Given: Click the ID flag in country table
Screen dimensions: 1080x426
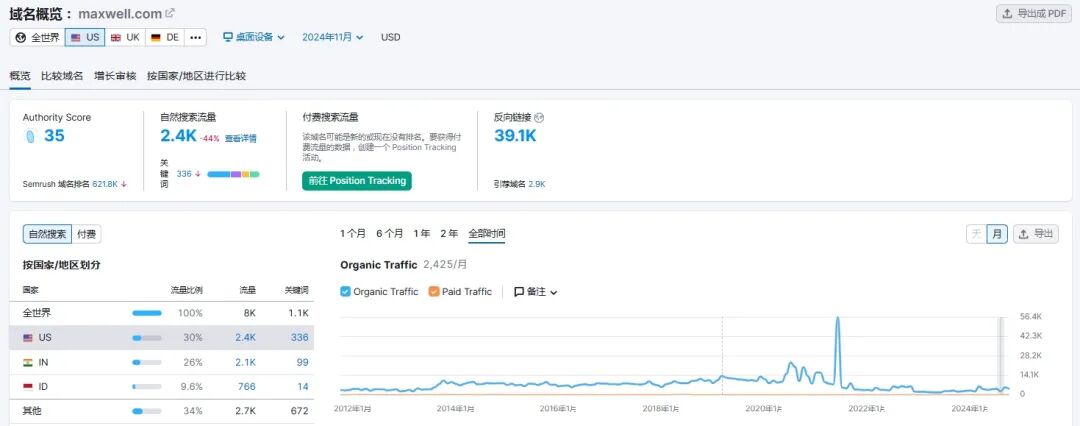Looking at the screenshot, I should point(28,387).
